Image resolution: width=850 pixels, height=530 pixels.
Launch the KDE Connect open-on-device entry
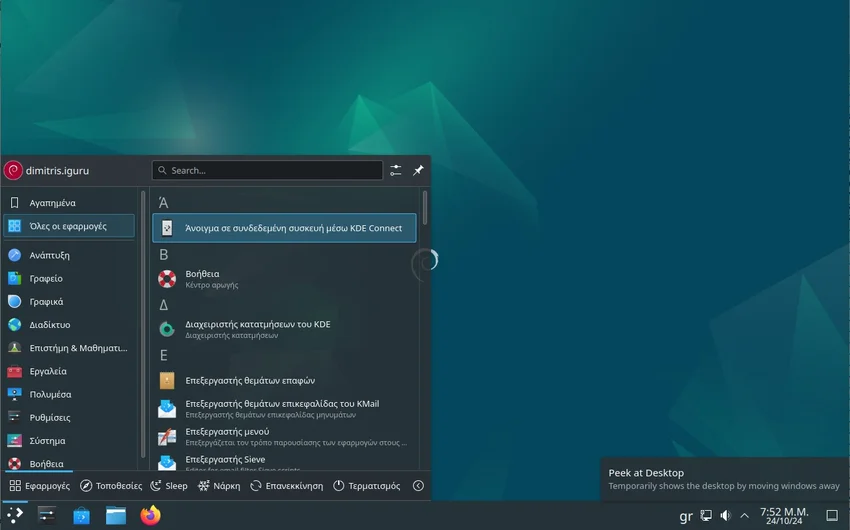285,228
